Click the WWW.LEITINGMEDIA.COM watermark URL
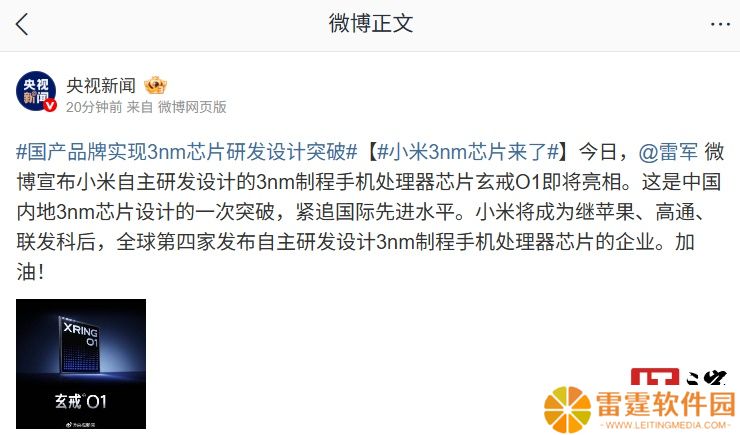The height and width of the screenshot is (435, 740). (665, 425)
